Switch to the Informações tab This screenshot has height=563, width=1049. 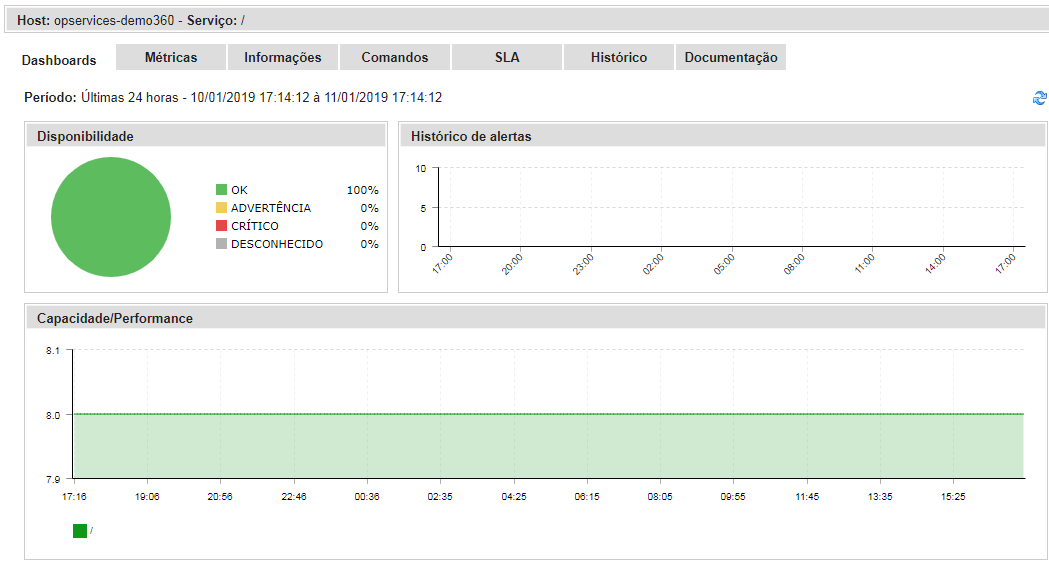coord(283,58)
